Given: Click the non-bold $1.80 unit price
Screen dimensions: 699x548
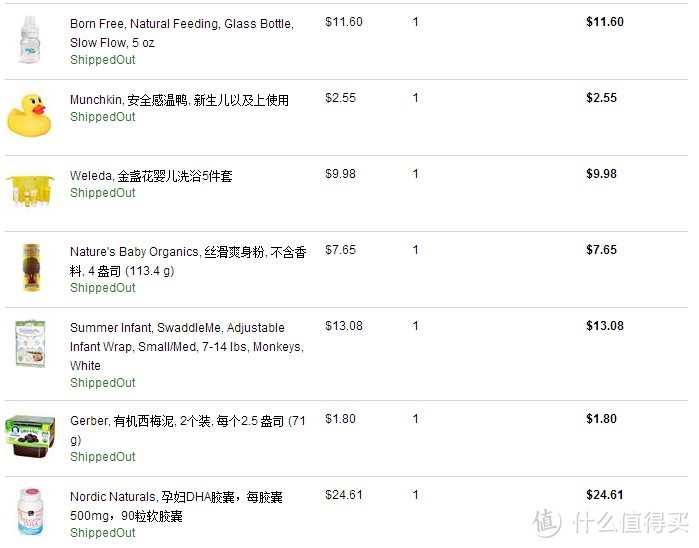Looking at the screenshot, I should (340, 419).
